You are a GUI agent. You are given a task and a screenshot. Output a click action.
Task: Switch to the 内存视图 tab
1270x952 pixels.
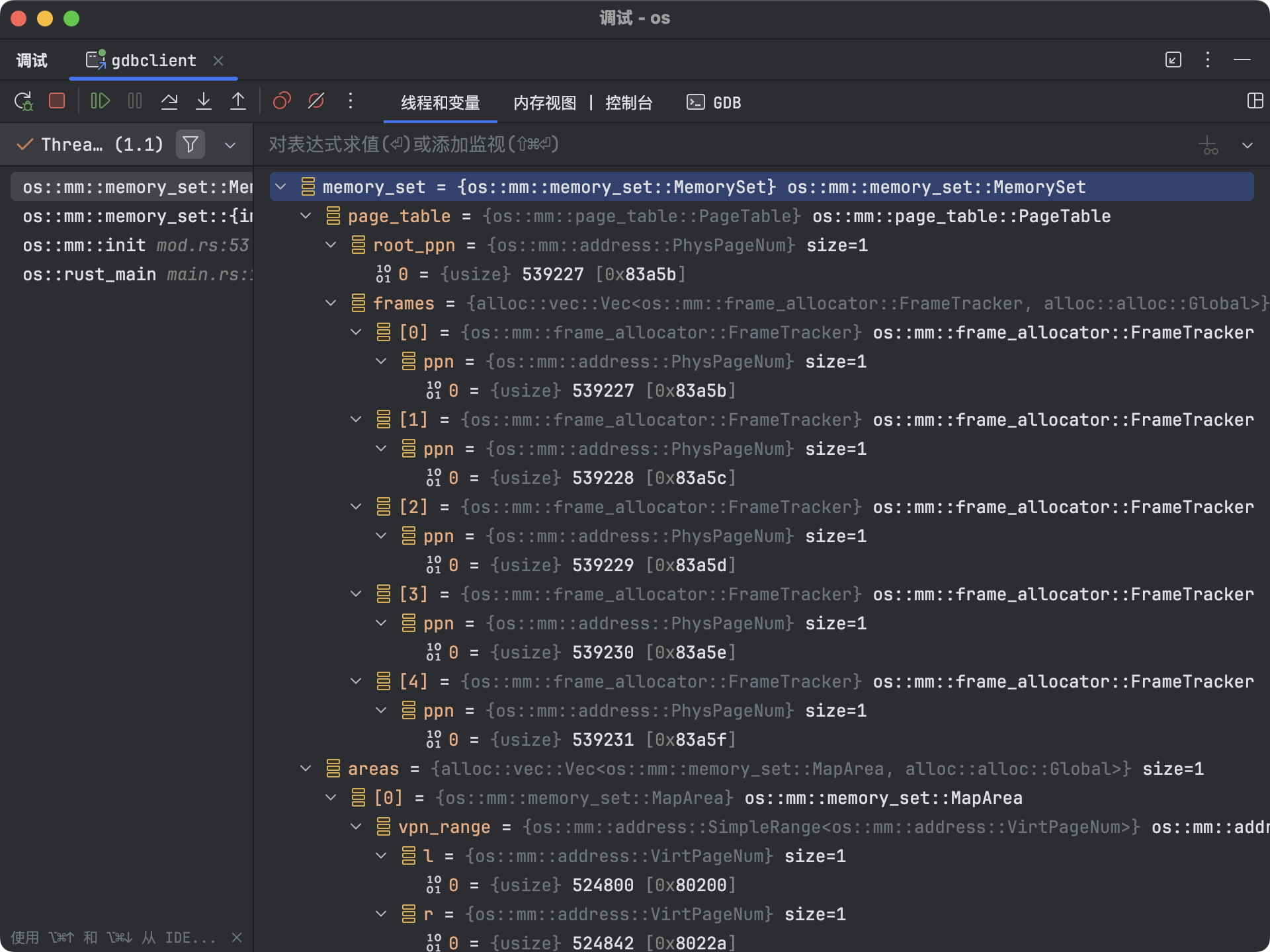point(544,103)
